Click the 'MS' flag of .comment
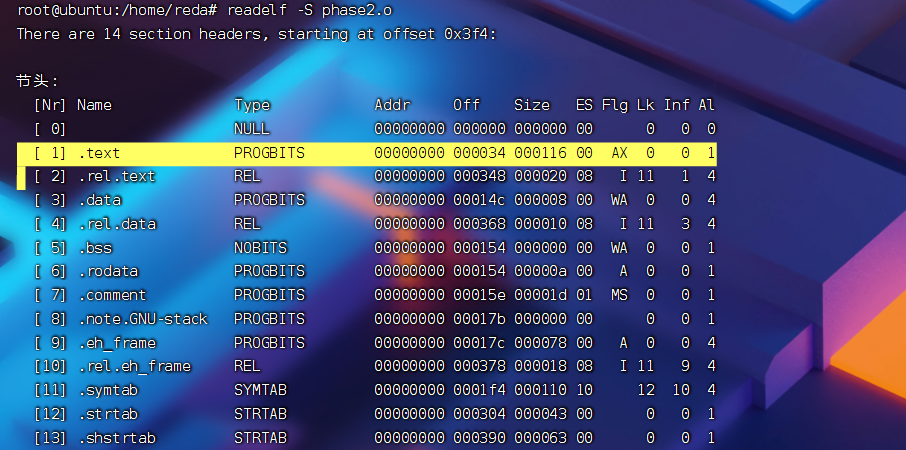The image size is (906, 450). coord(619,295)
